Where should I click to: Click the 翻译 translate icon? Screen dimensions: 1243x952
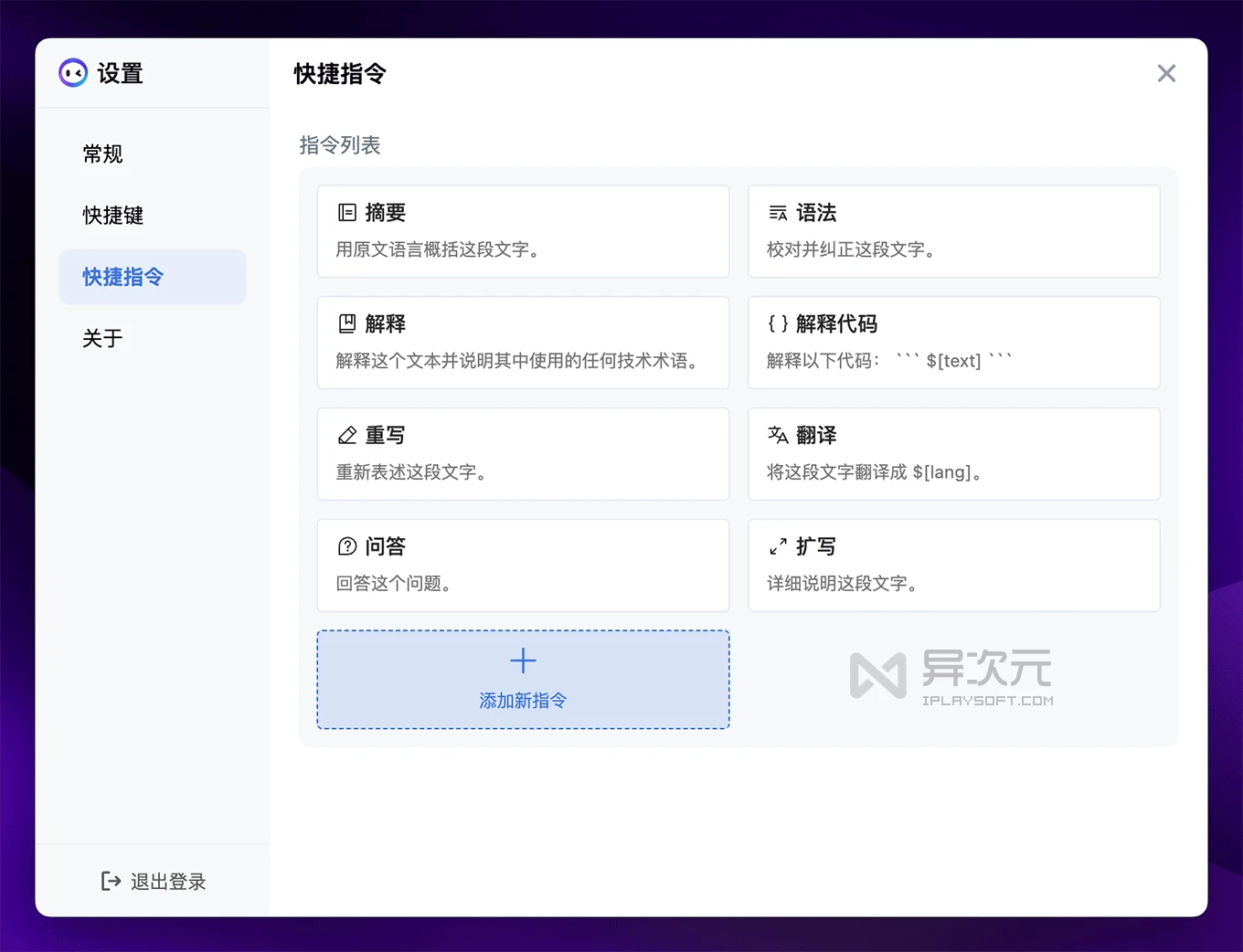pyautogui.click(x=778, y=435)
